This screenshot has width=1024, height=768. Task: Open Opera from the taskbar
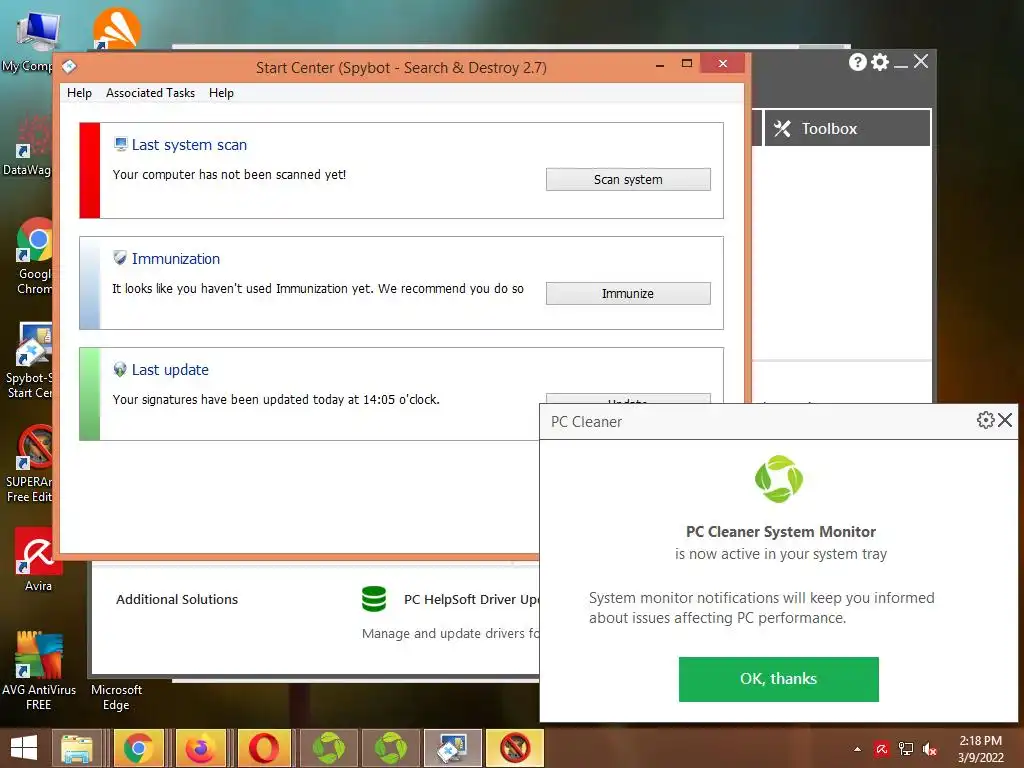pos(263,748)
